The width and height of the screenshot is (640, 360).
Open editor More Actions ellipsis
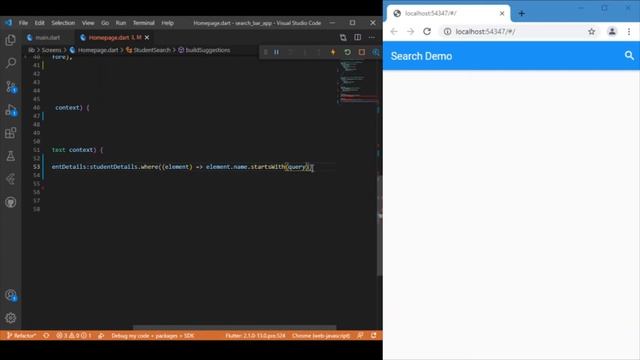pos(371,38)
